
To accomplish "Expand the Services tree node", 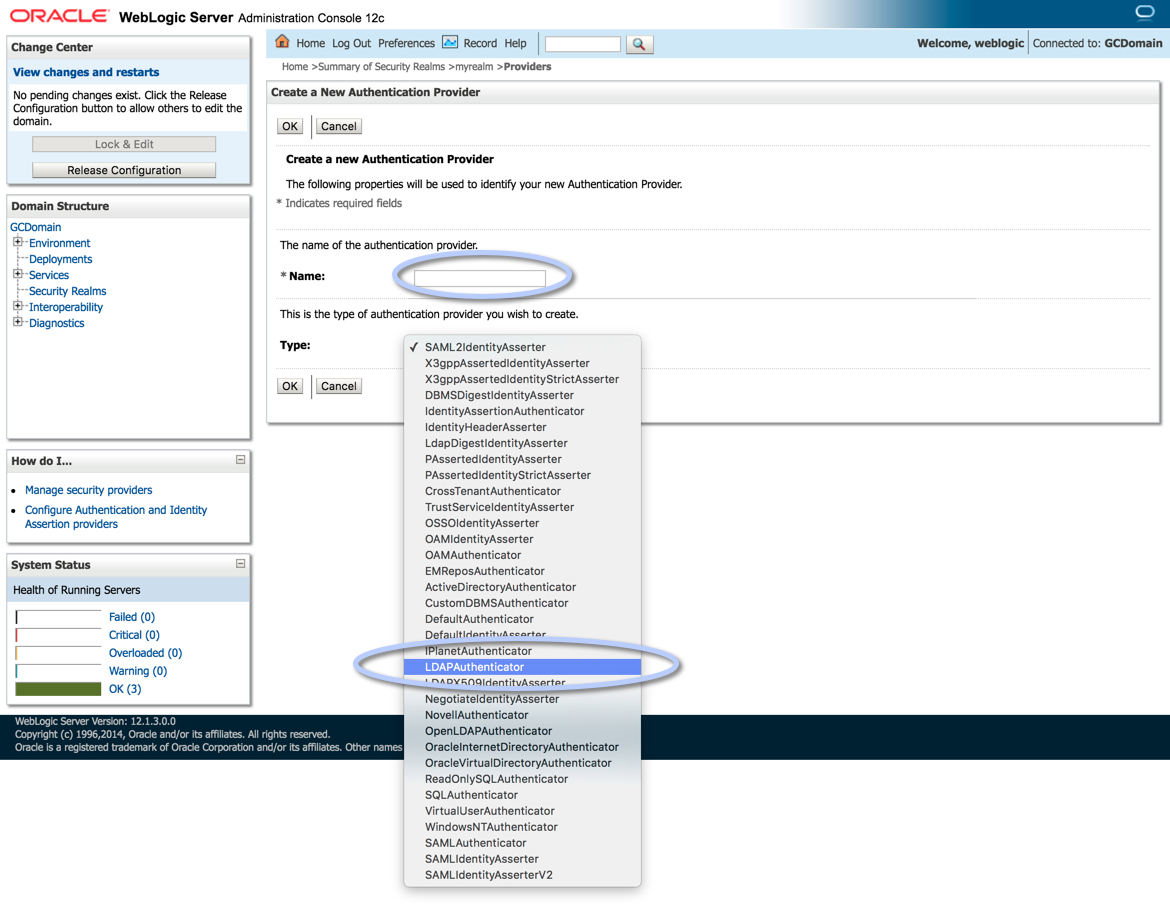I will (x=17, y=274).
